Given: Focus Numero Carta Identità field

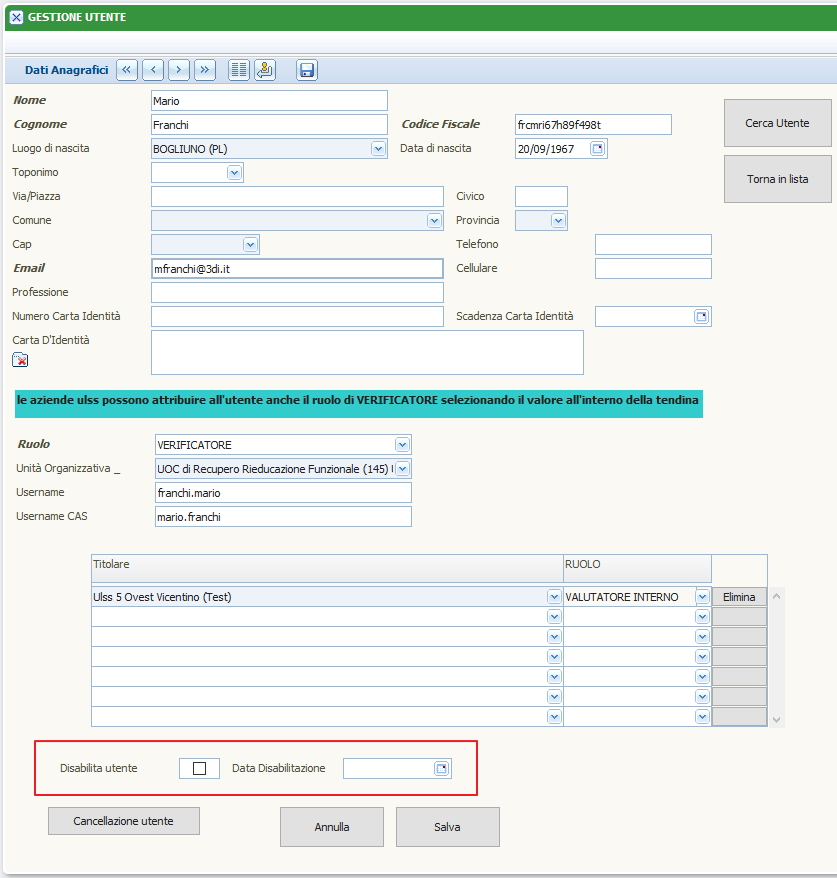Looking at the screenshot, I should click(297, 317).
